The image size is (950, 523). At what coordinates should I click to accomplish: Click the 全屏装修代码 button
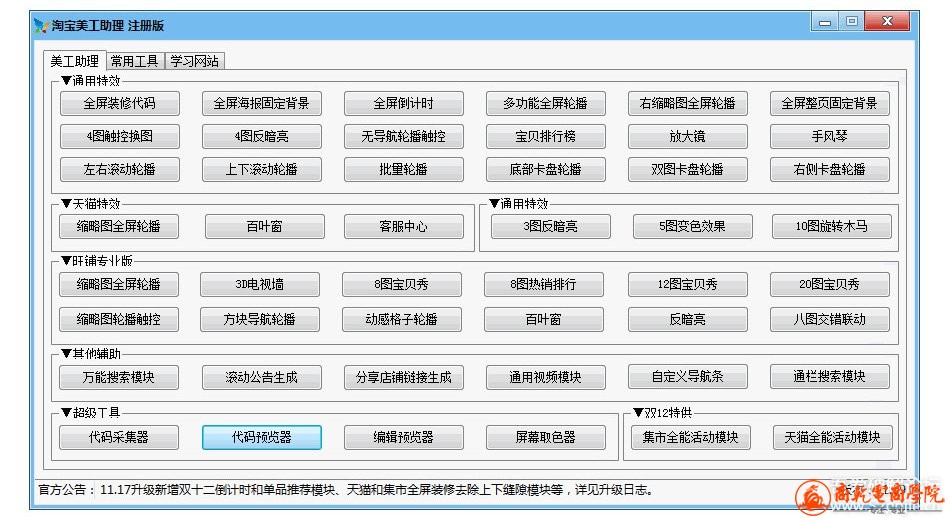click(x=119, y=104)
